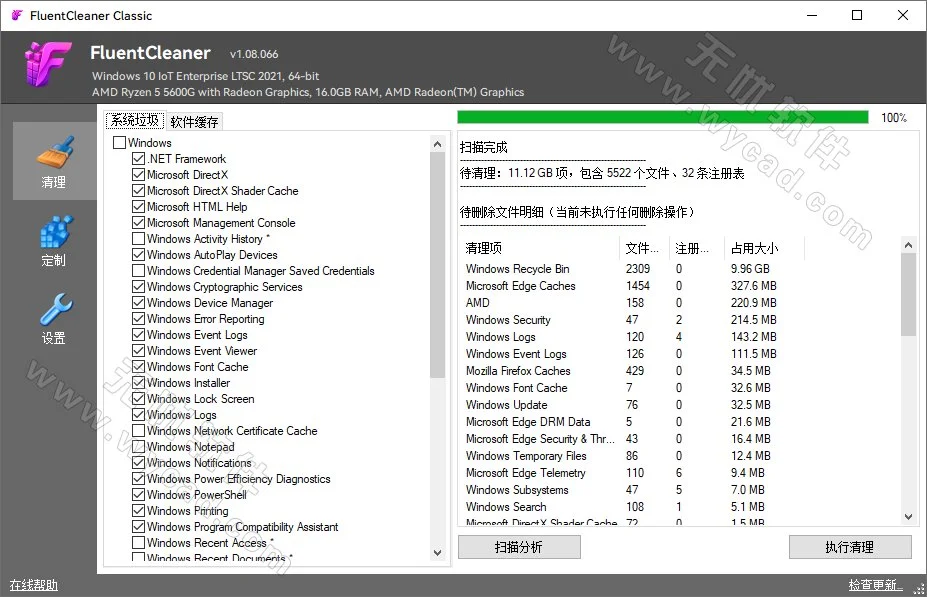927x597 pixels.
Task: Click results list scrollbar down arrow
Action: point(909,517)
